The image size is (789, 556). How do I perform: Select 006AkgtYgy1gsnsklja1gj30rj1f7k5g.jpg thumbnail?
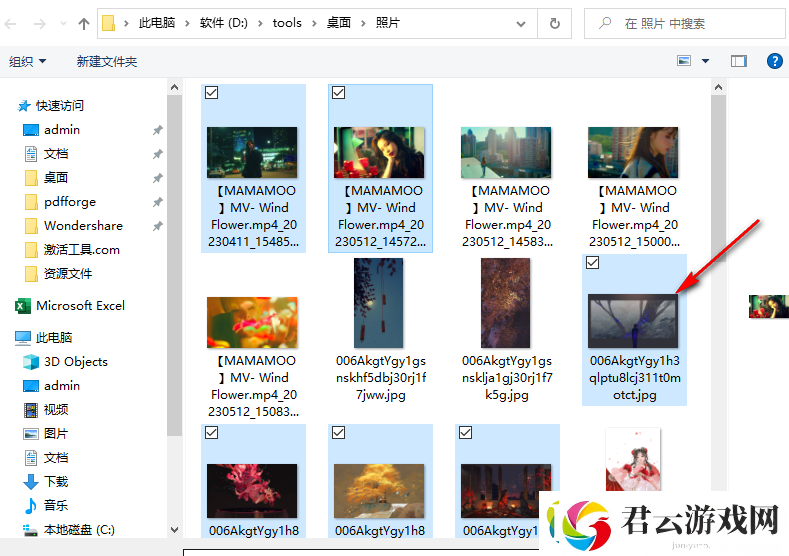tap(505, 303)
